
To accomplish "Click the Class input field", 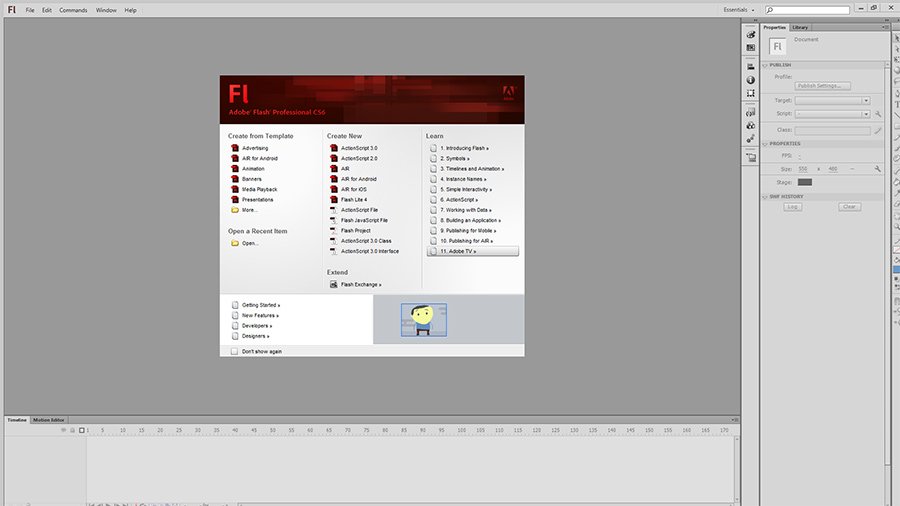I will coord(832,130).
